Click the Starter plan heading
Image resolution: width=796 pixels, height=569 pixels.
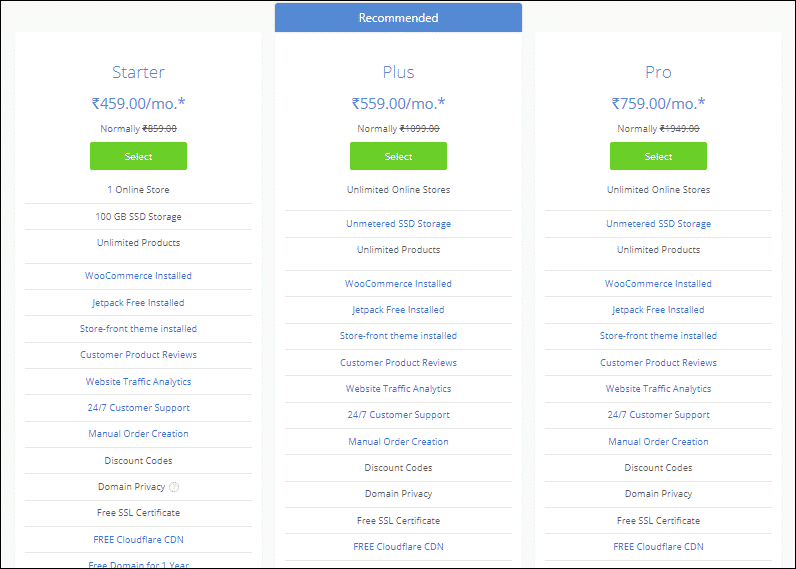pos(139,72)
